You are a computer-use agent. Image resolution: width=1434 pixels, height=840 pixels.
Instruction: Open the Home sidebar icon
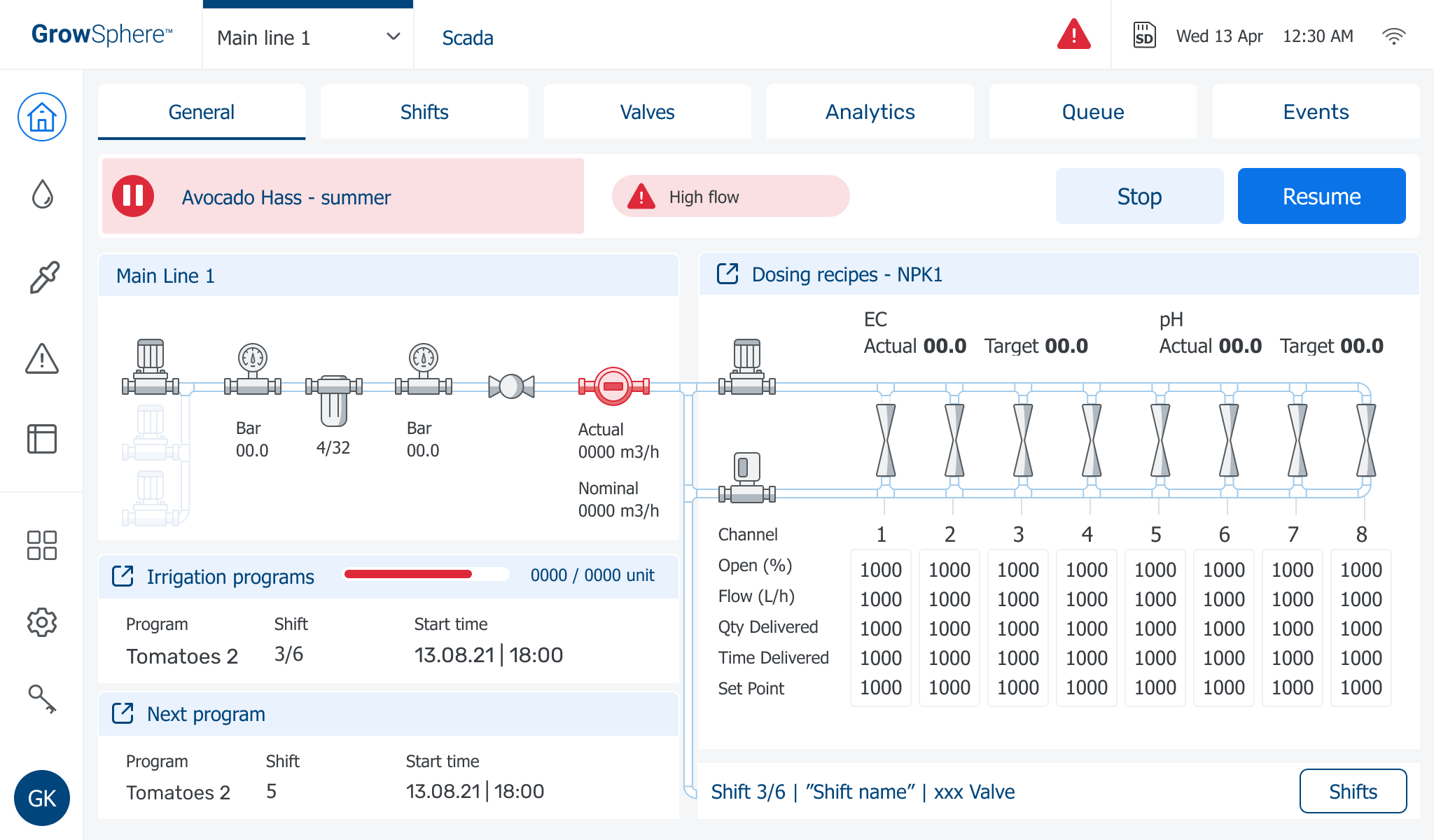pos(42,117)
